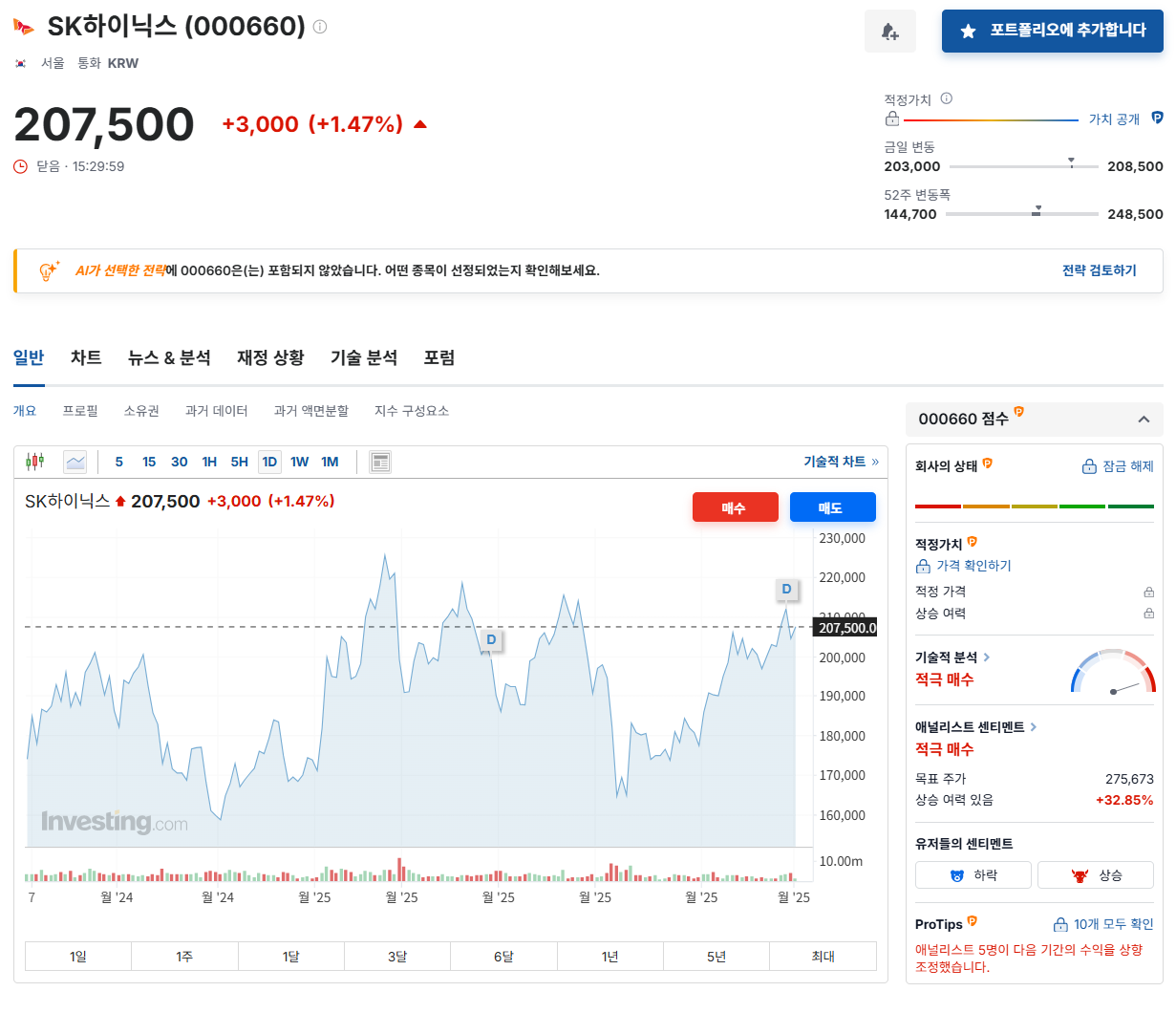The height and width of the screenshot is (1013, 1176).
Task: Click the red 매수 buy button
Action: (x=736, y=507)
